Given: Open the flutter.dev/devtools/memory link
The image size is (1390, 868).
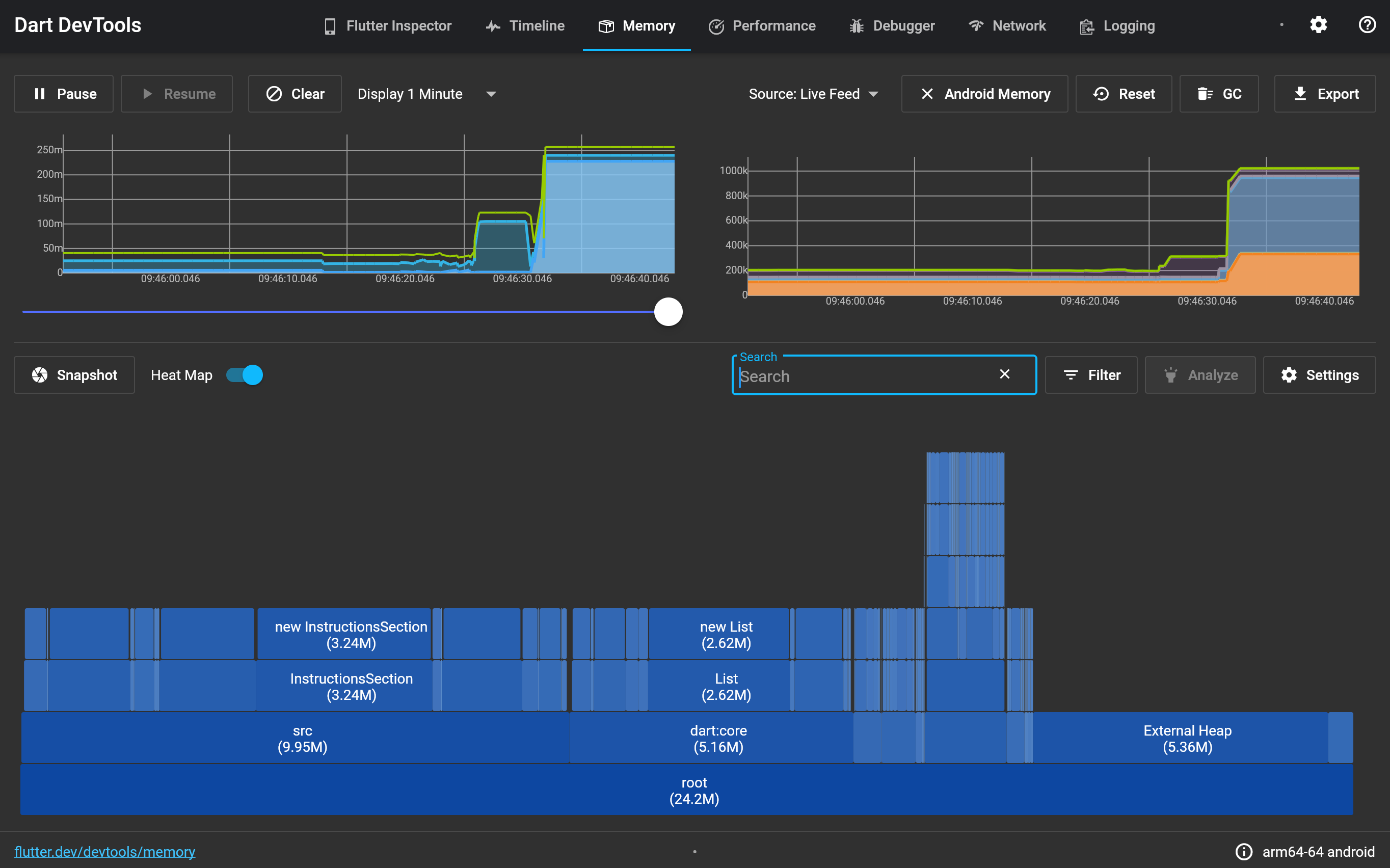Looking at the screenshot, I should tap(104, 851).
